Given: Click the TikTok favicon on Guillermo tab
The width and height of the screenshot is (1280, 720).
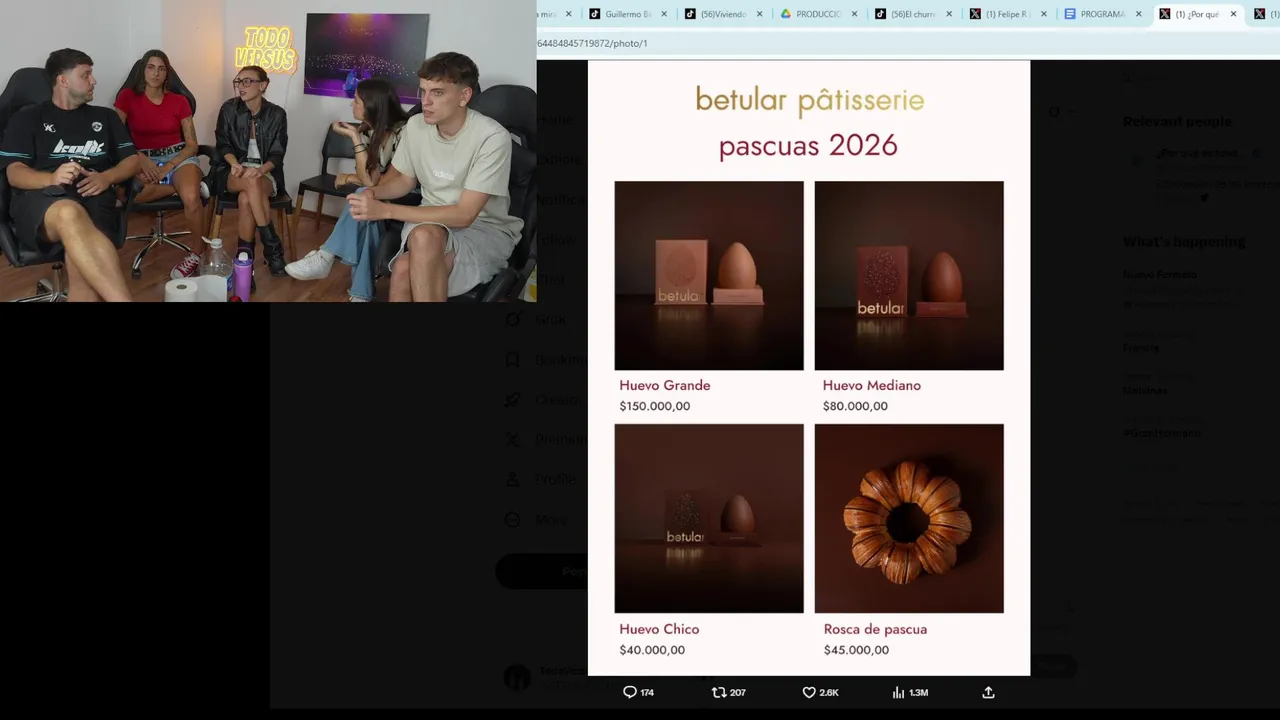Looking at the screenshot, I should coord(595,14).
